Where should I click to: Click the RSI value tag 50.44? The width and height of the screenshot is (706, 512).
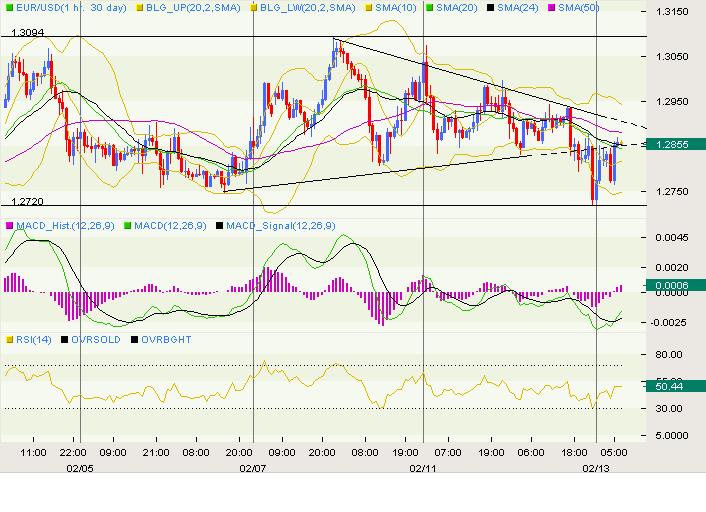[675, 386]
